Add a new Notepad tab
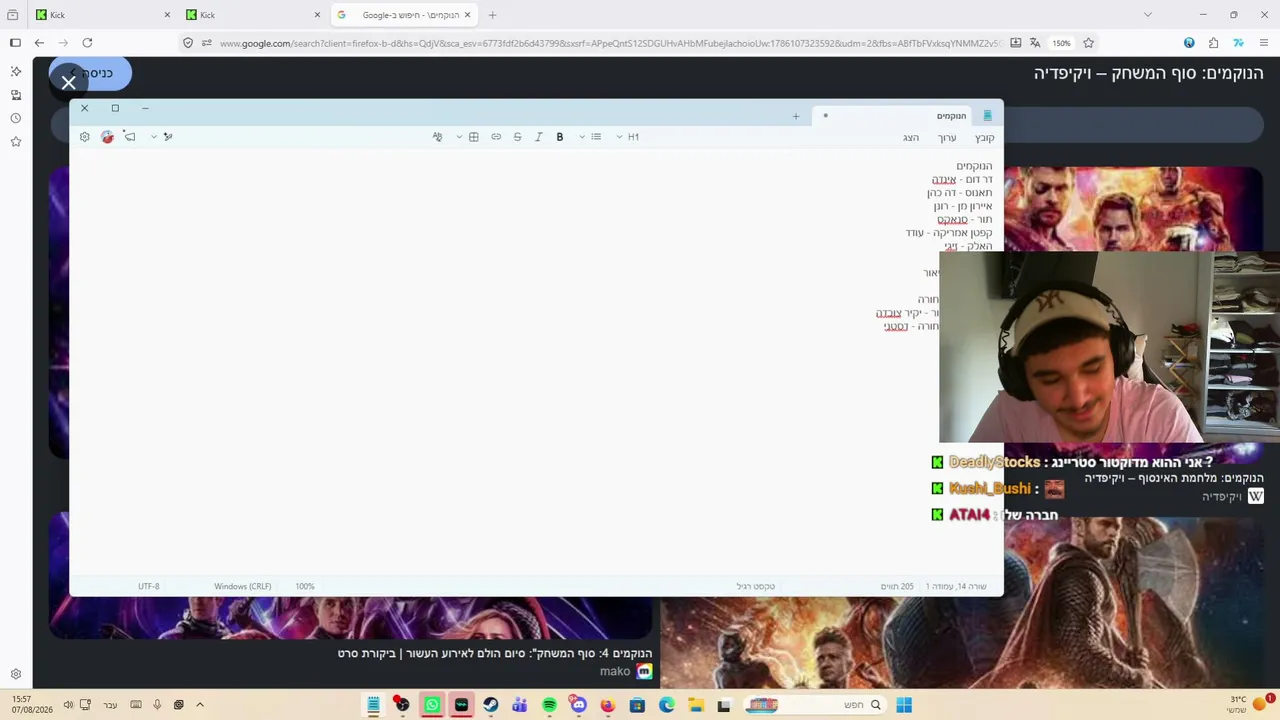This screenshot has width=1280, height=720. [796, 116]
